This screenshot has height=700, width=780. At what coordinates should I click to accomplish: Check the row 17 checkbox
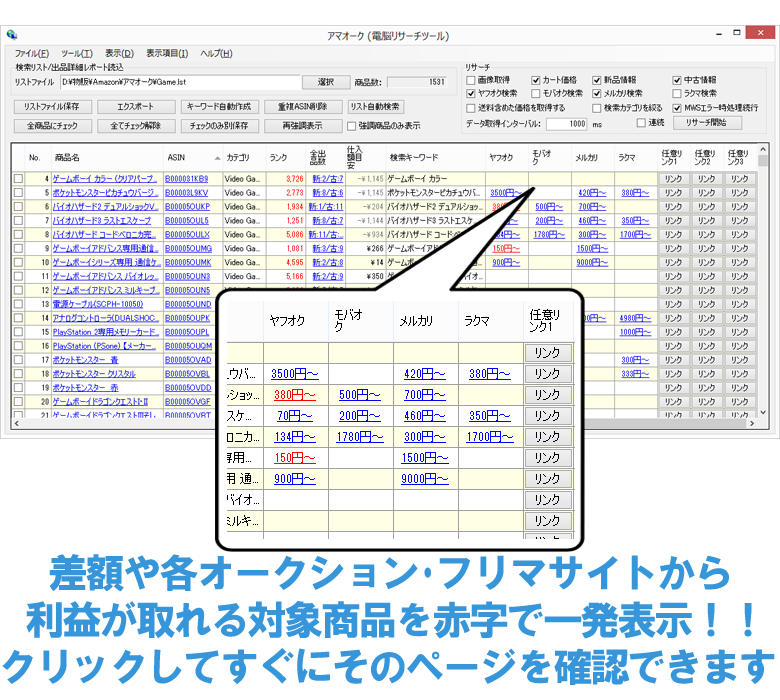pyautogui.click(x=18, y=360)
